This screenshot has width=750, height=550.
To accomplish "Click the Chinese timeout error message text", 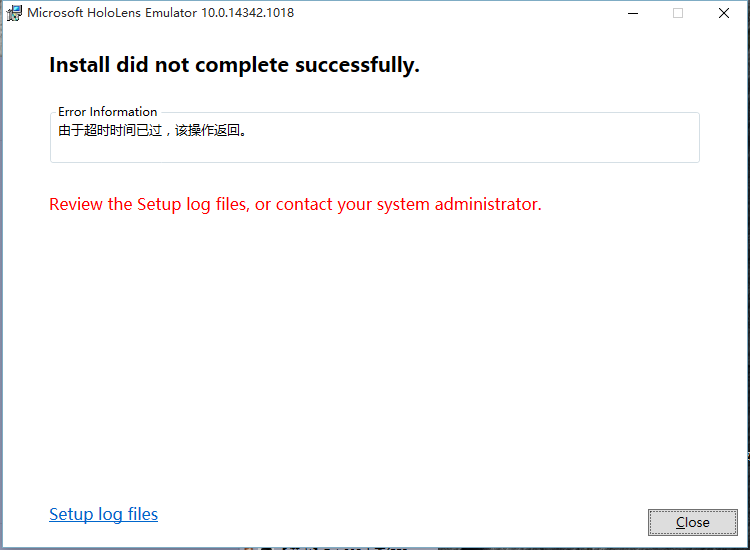I will 153,130.
